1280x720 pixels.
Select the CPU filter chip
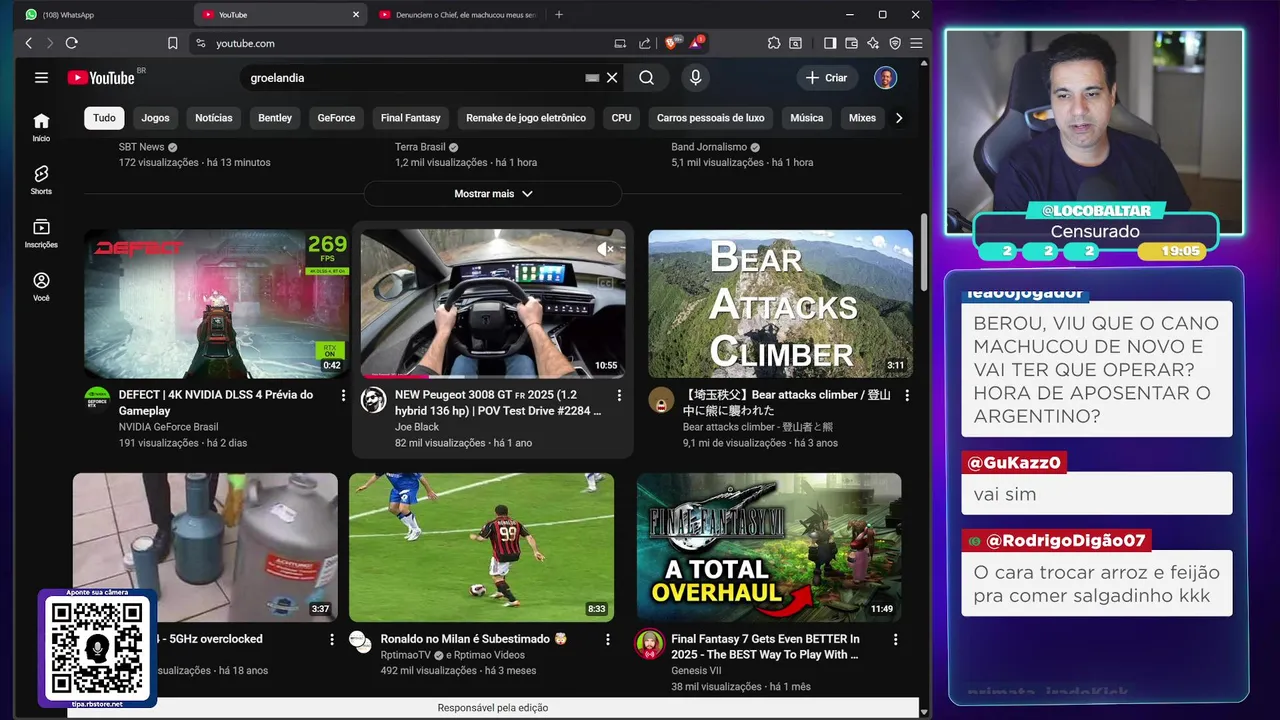(x=621, y=118)
